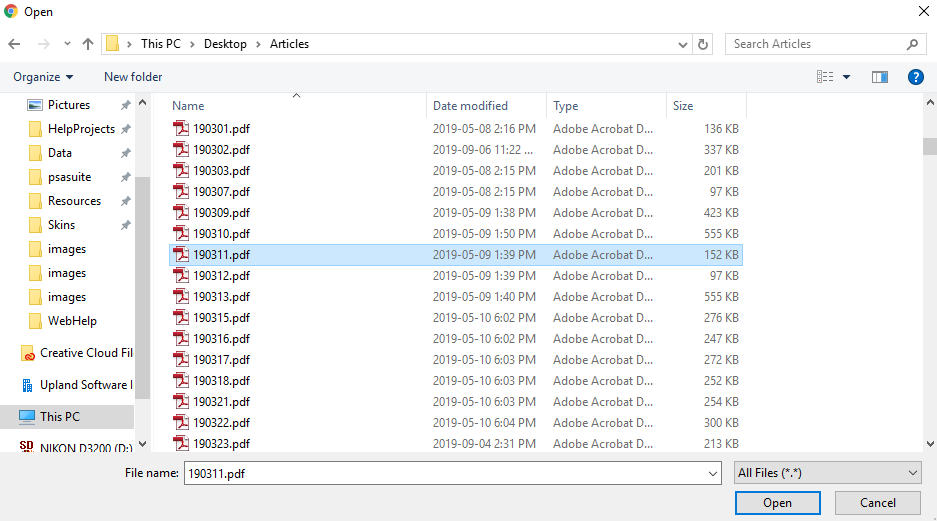Open the Help question mark icon
Image resolution: width=937 pixels, height=521 pixels.
pyautogui.click(x=915, y=77)
